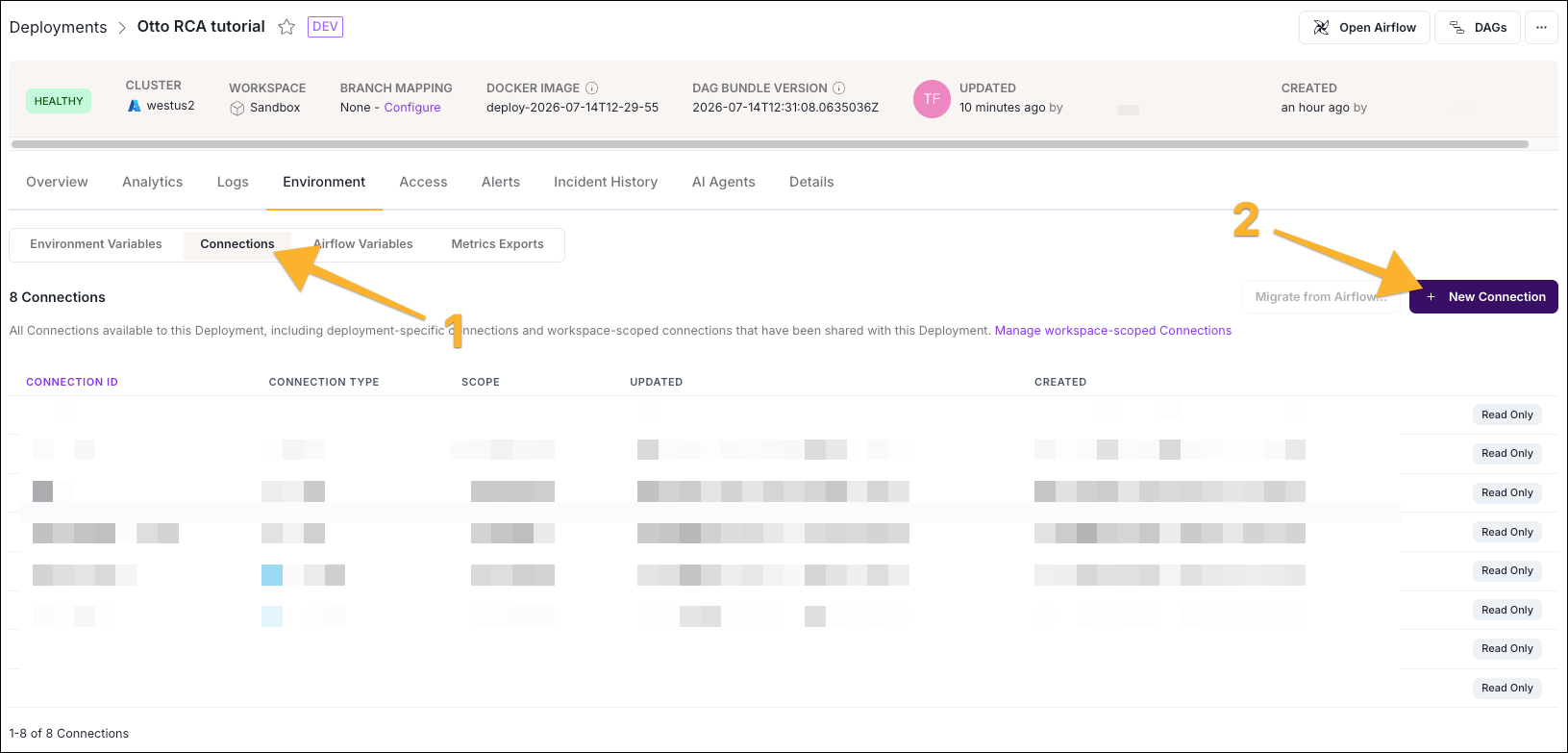Screen dimensions: 1568x753
Task: Open the DAGs button
Action: [1478, 28]
